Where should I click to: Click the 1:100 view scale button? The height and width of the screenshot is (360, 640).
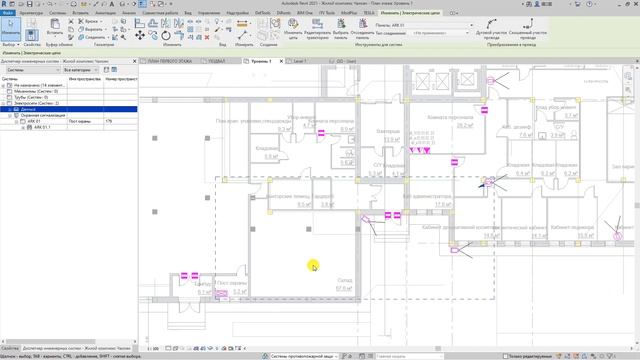coord(153,349)
